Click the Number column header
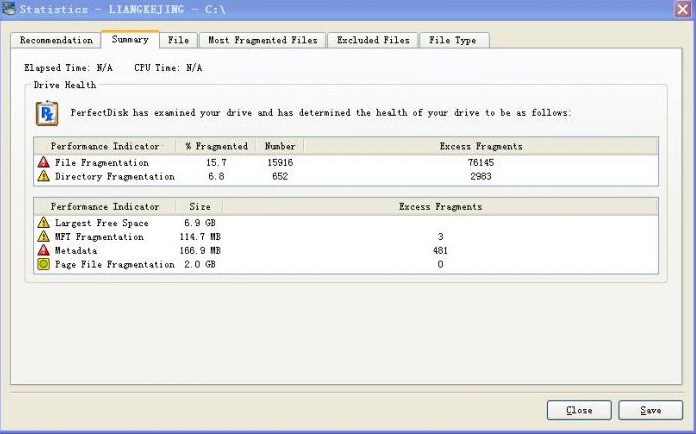Image resolution: width=696 pixels, height=434 pixels. [280, 146]
